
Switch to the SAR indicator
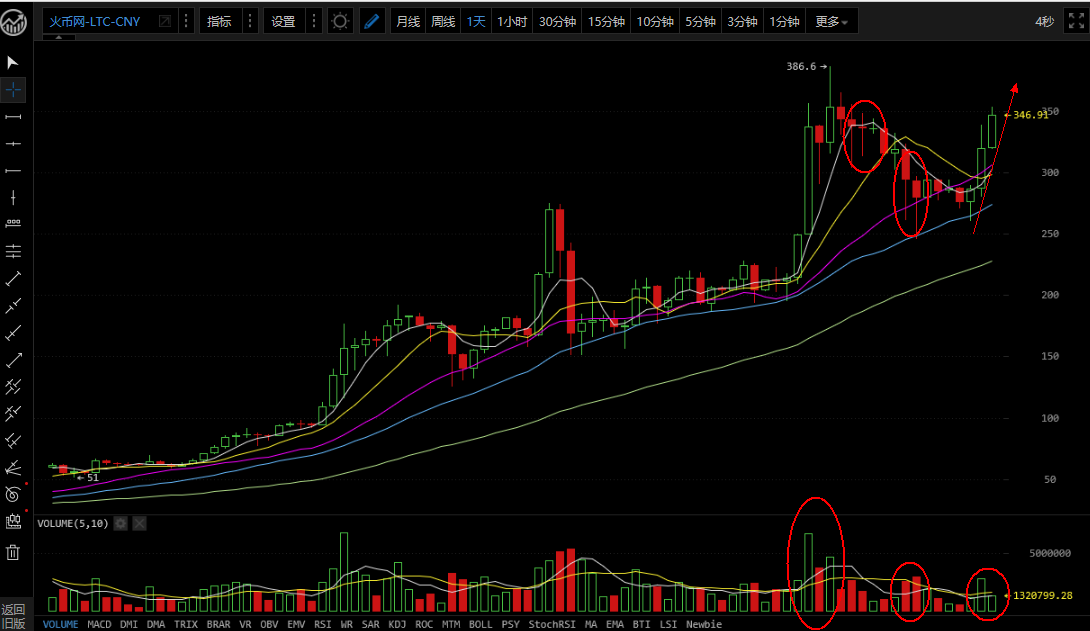click(371, 624)
